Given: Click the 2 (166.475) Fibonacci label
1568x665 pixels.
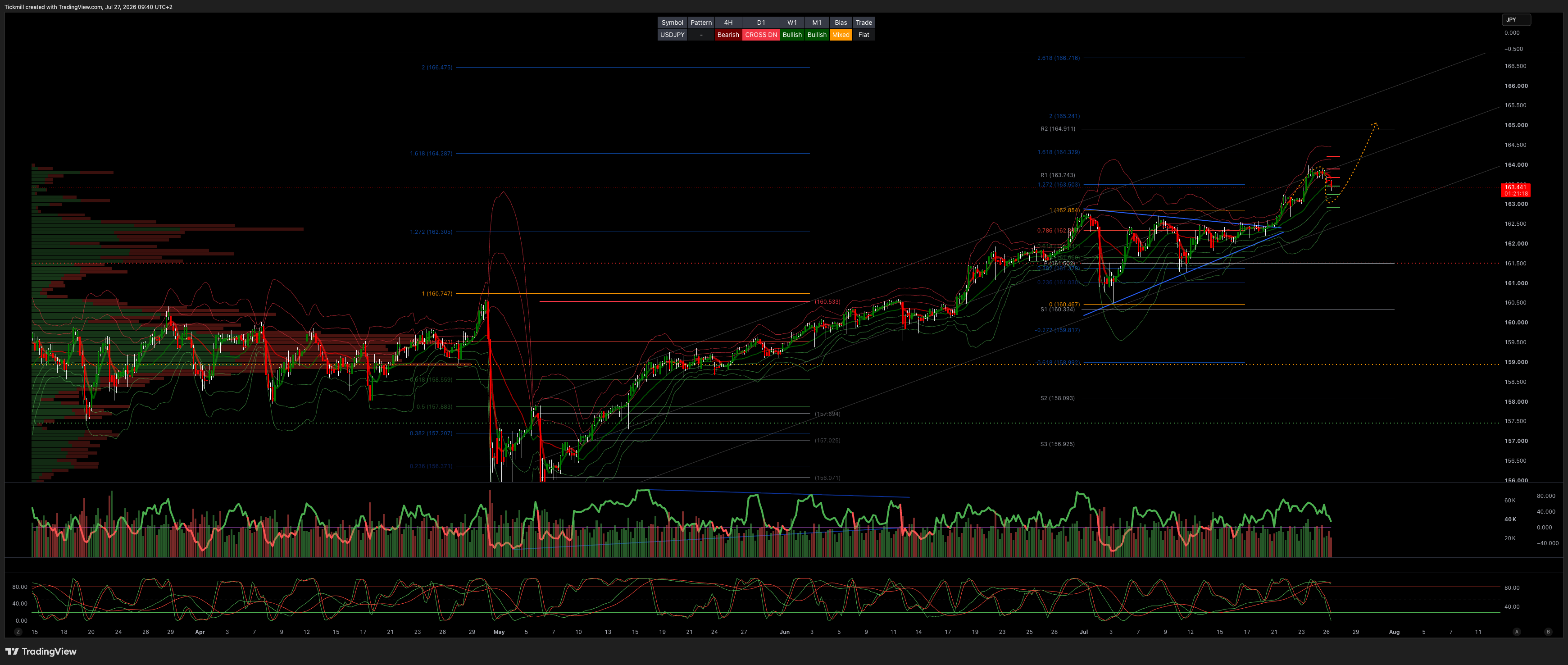Looking at the screenshot, I should (x=437, y=67).
